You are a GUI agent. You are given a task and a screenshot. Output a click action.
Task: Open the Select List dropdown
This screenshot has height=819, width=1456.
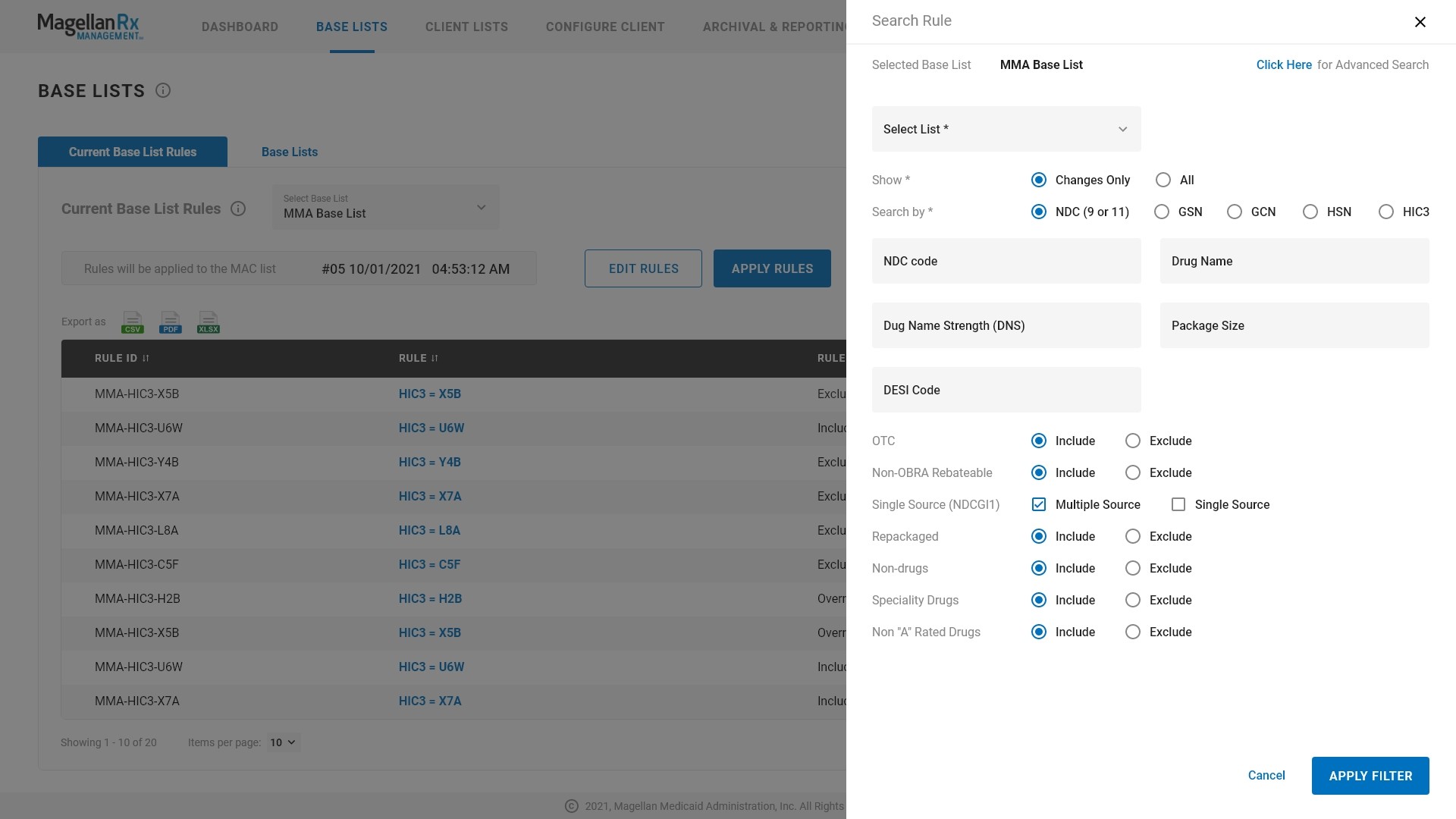tap(1006, 130)
